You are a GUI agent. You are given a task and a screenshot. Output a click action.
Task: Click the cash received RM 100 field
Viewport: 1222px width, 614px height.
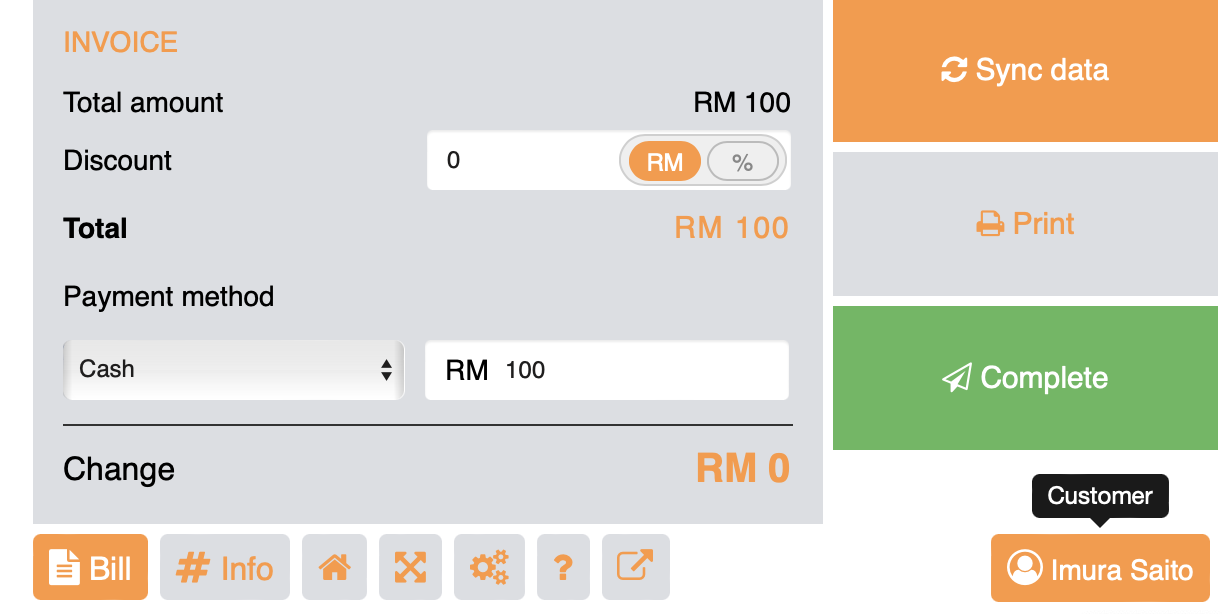tap(640, 371)
